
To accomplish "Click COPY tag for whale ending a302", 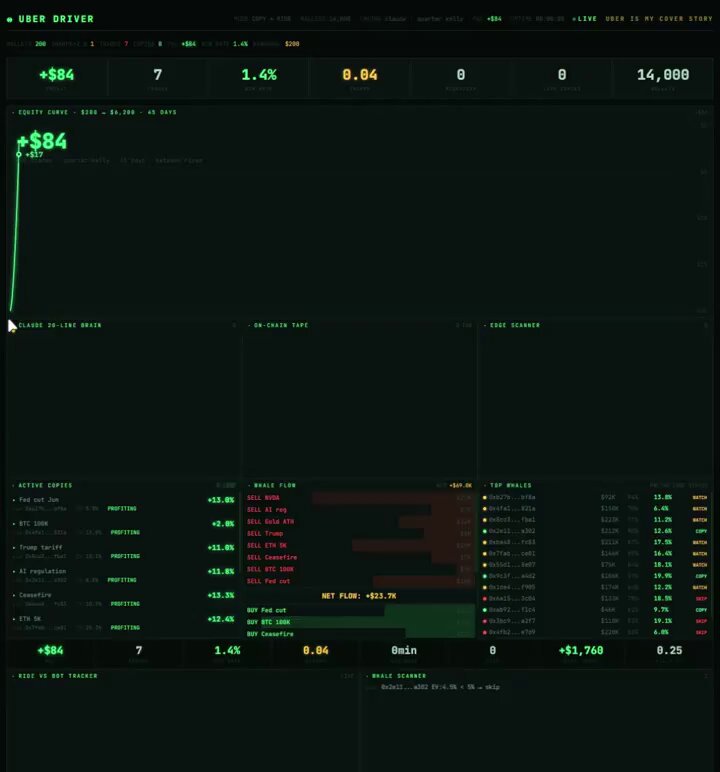I will click(x=701, y=531).
